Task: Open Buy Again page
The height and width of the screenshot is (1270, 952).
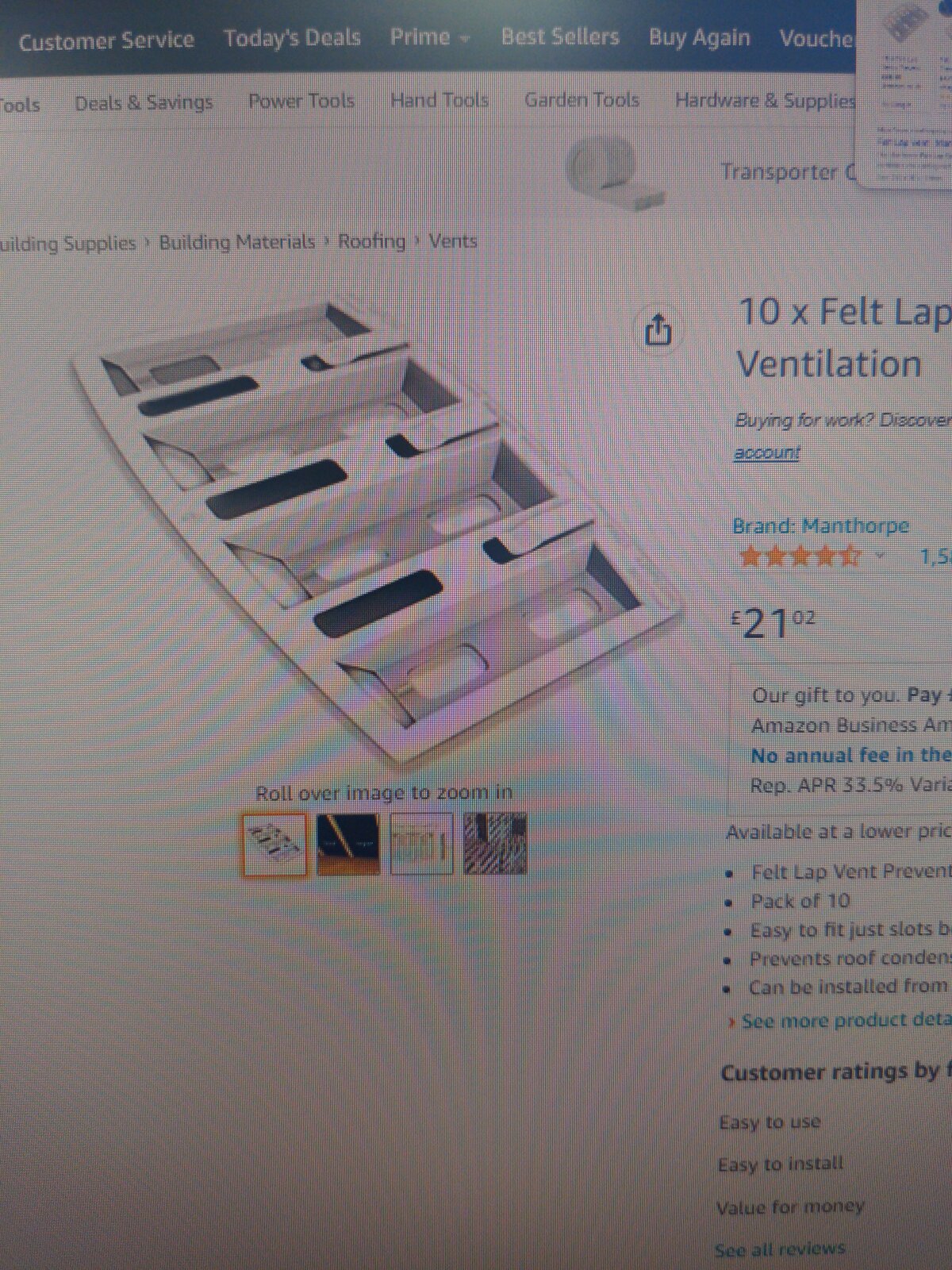Action: (699, 37)
